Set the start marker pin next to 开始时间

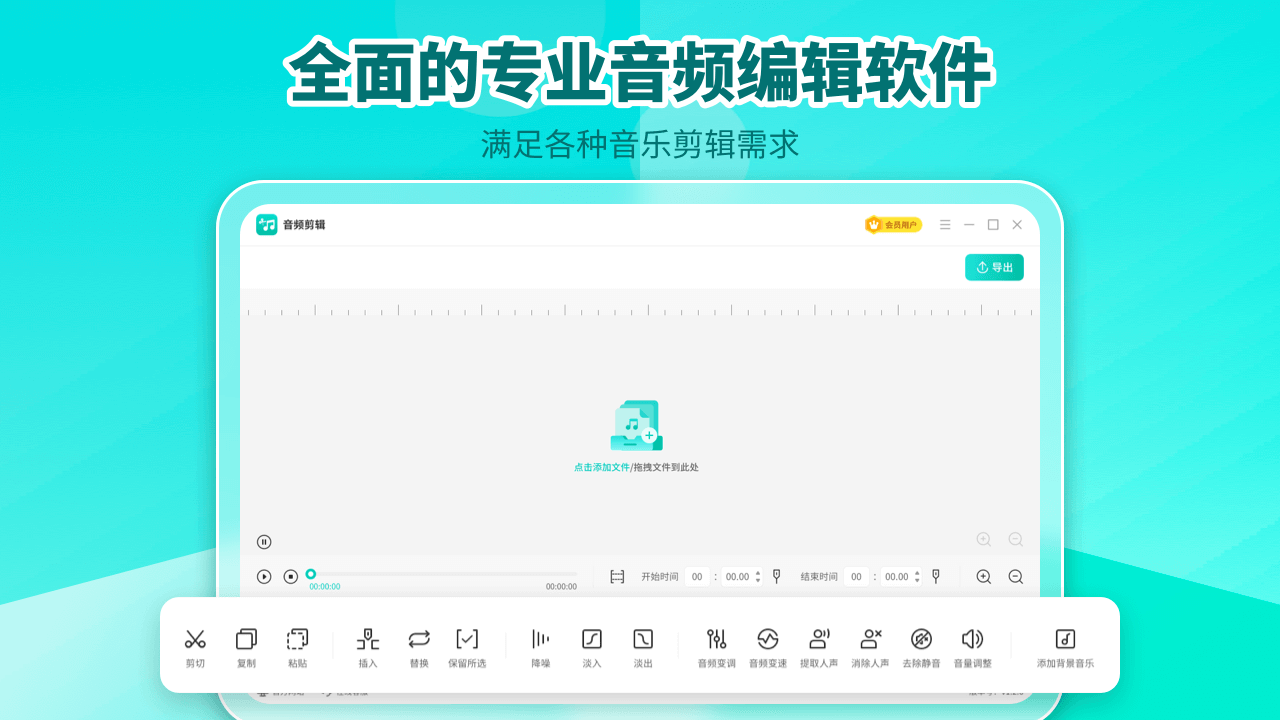tap(776, 576)
